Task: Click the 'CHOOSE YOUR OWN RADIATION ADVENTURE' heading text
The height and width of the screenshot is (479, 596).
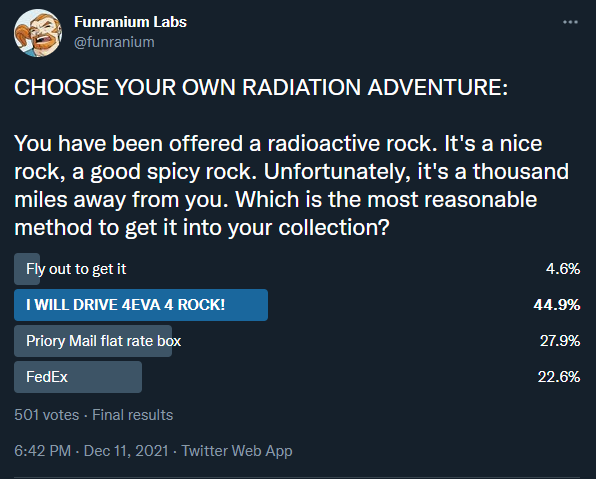Action: click(261, 87)
